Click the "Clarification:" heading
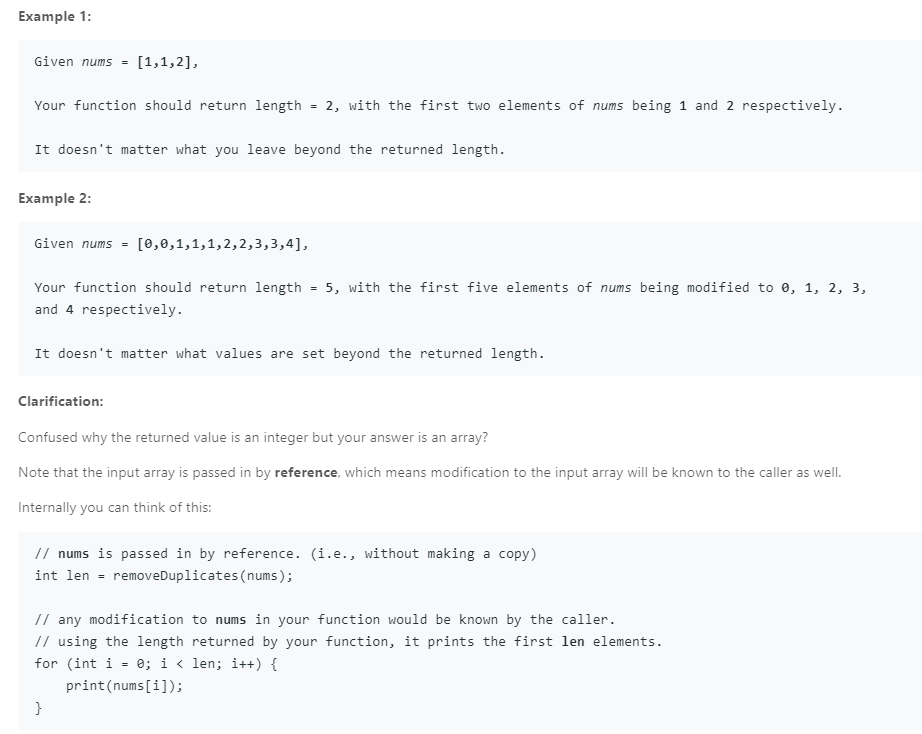The height and width of the screenshot is (734, 922). (x=60, y=401)
